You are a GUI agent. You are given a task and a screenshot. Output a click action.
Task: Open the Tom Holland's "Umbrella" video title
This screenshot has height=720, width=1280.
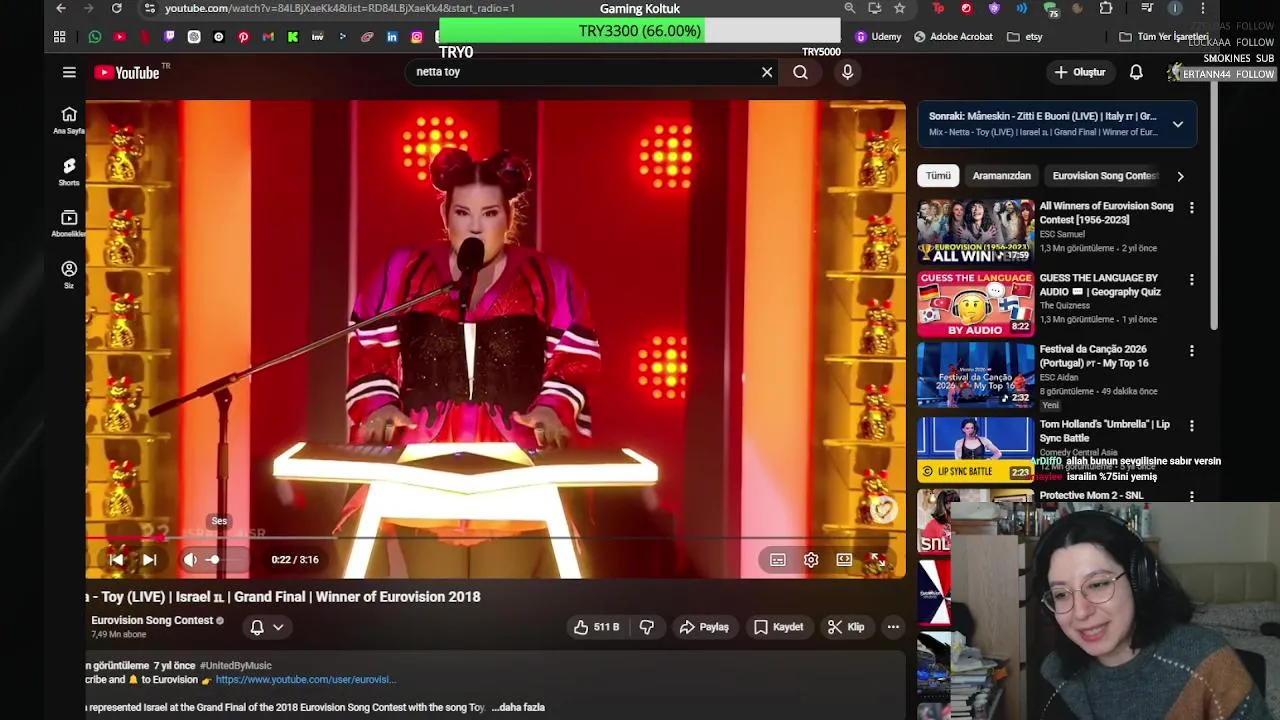[x=1104, y=431]
